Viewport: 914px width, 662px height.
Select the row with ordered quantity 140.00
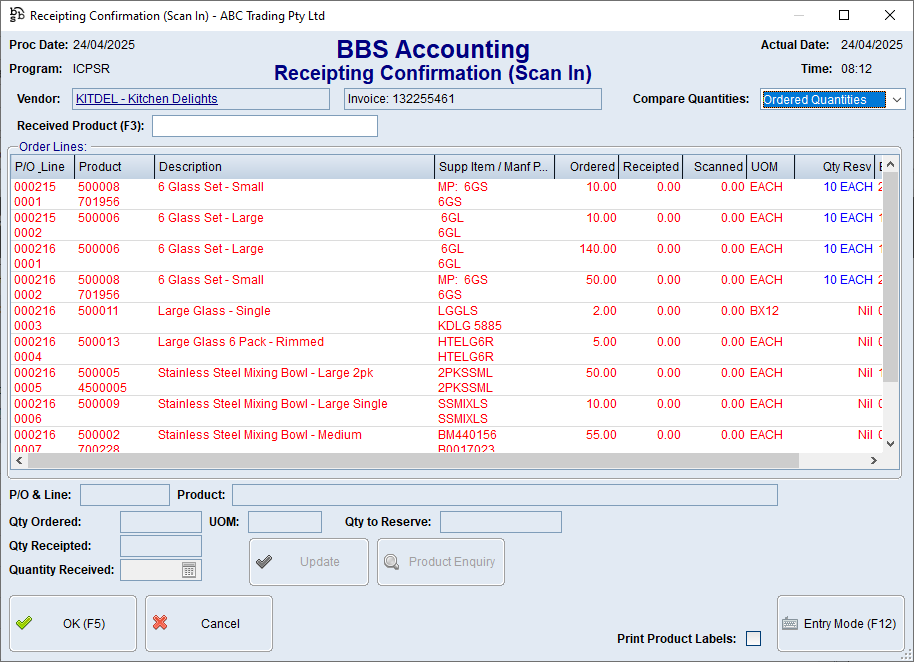point(447,256)
